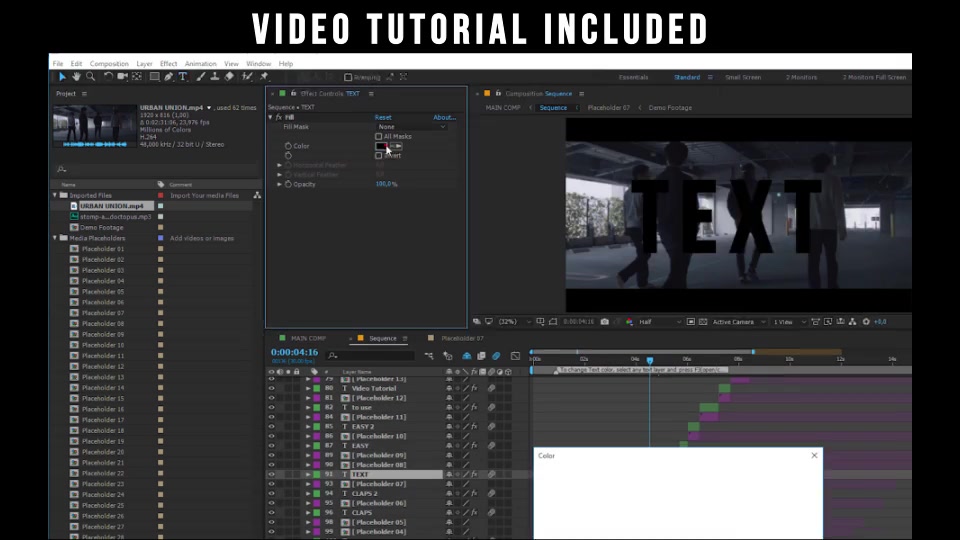Screen dimensions: 960x540
Task: Open the 32% magnification dropdown
Action: pyautogui.click(x=514, y=321)
